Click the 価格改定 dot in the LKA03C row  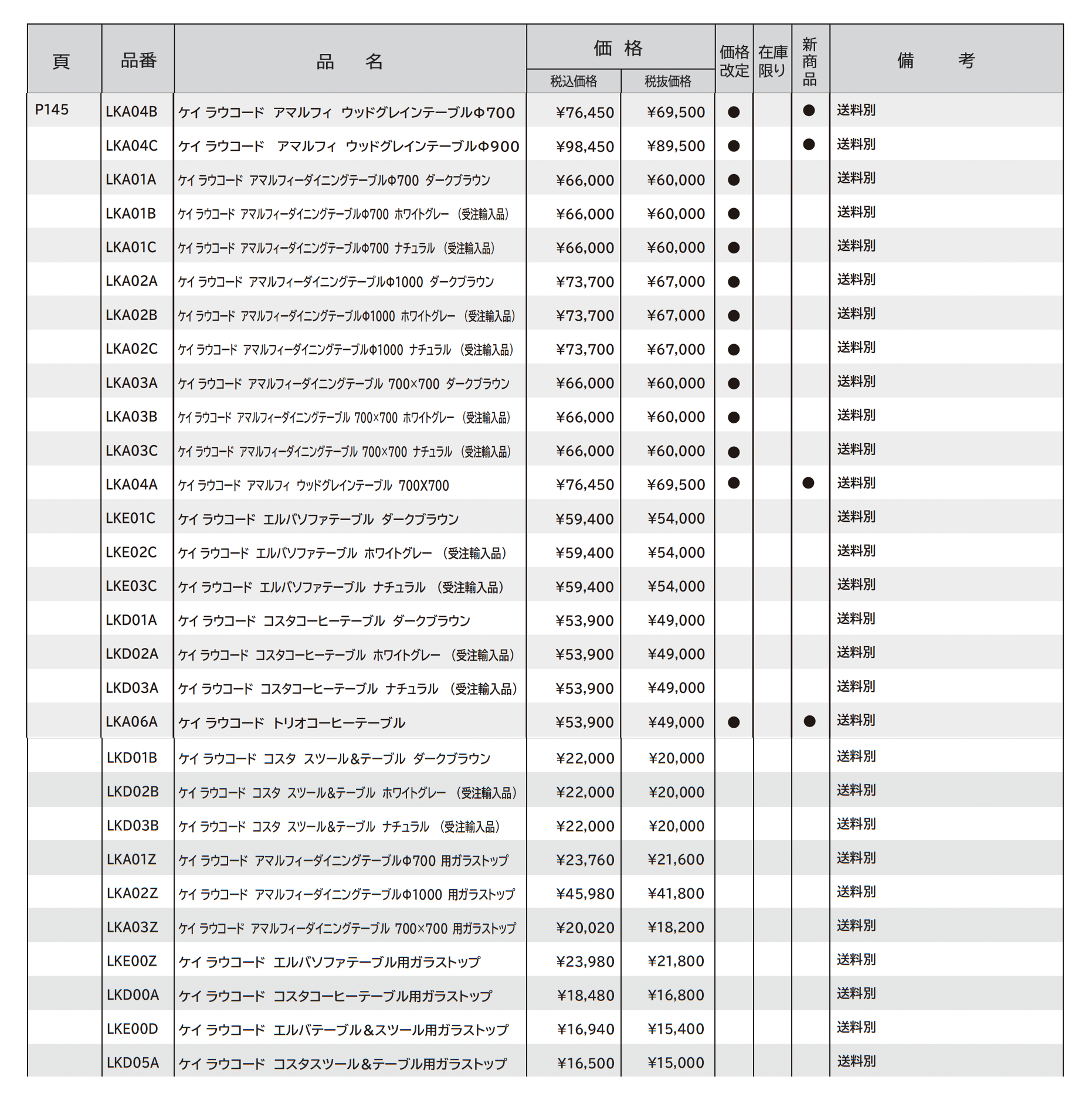(x=733, y=452)
